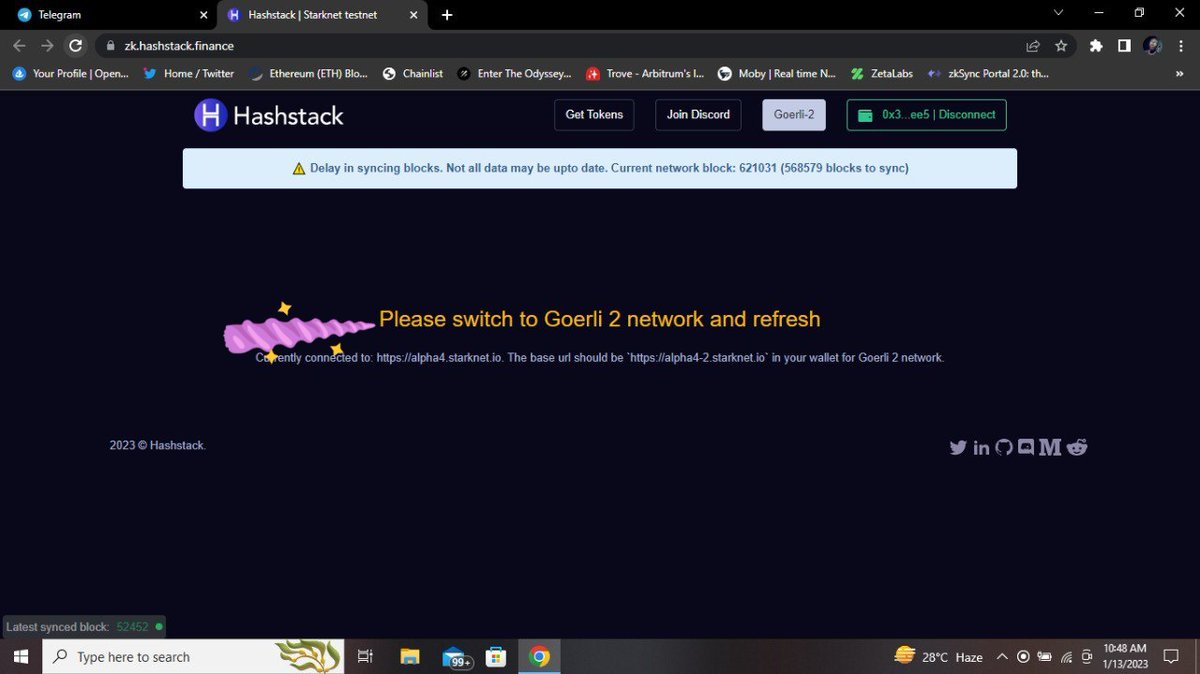Click the Type here to search box
The width and height of the screenshot is (1200, 674).
pos(194,657)
